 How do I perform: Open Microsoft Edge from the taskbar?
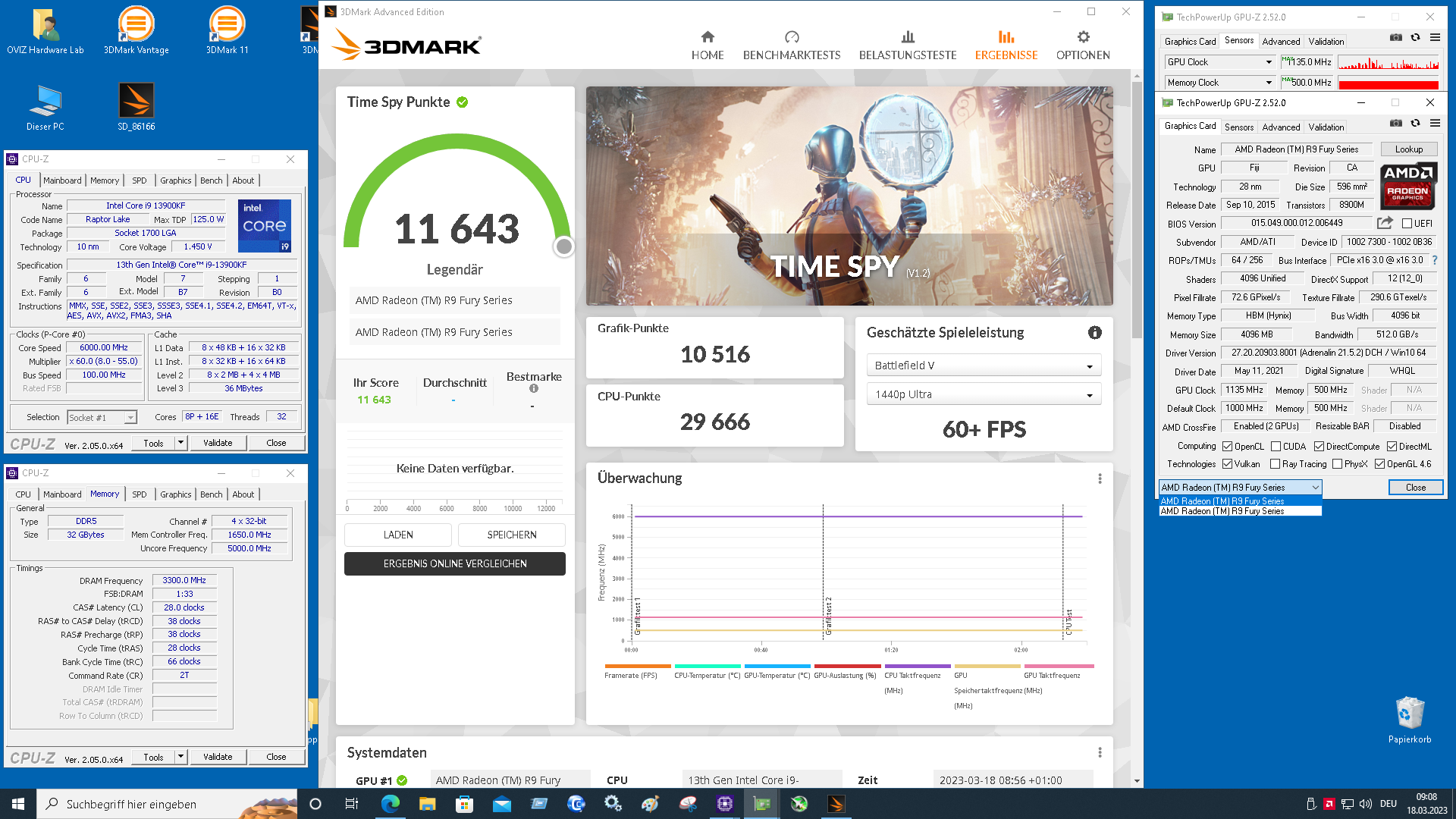click(391, 804)
